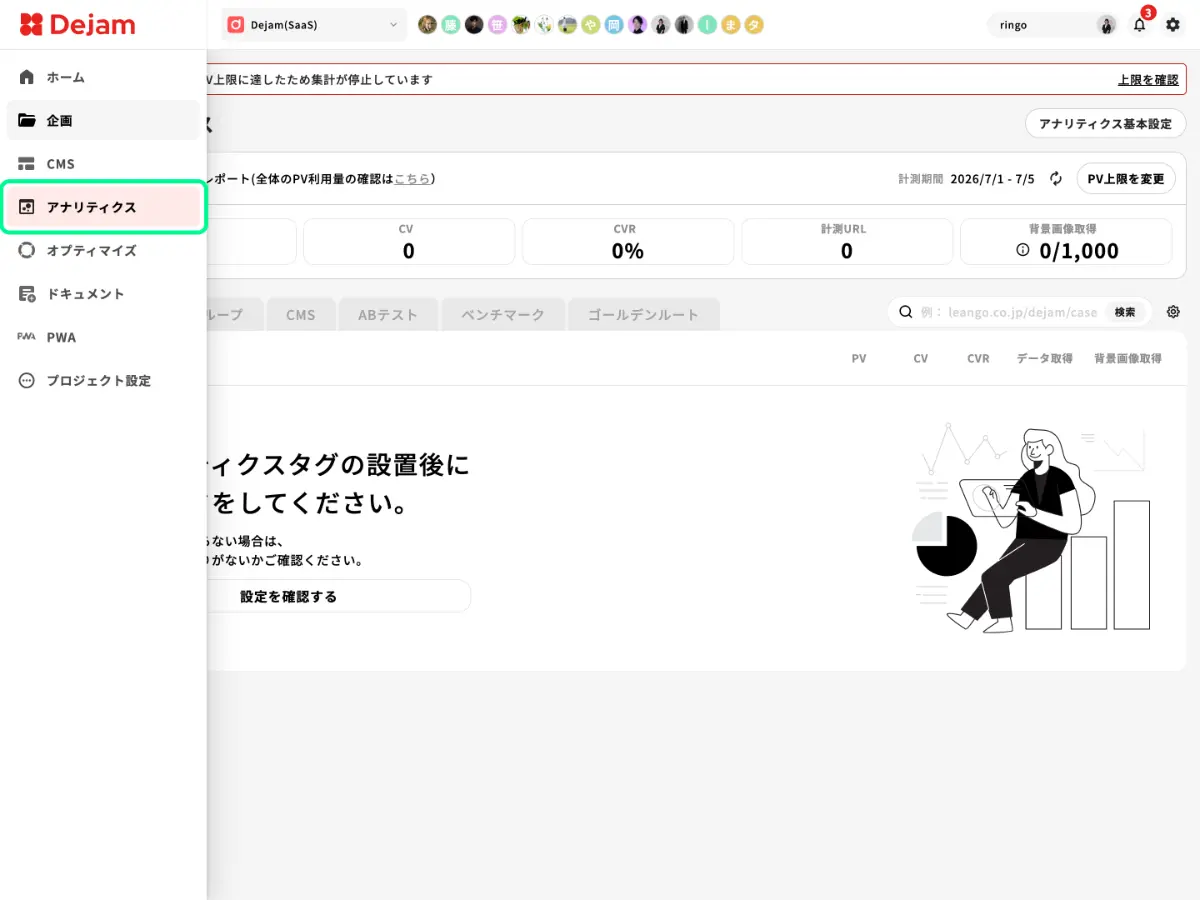
Task: Click the CV column header
Action: [921, 358]
